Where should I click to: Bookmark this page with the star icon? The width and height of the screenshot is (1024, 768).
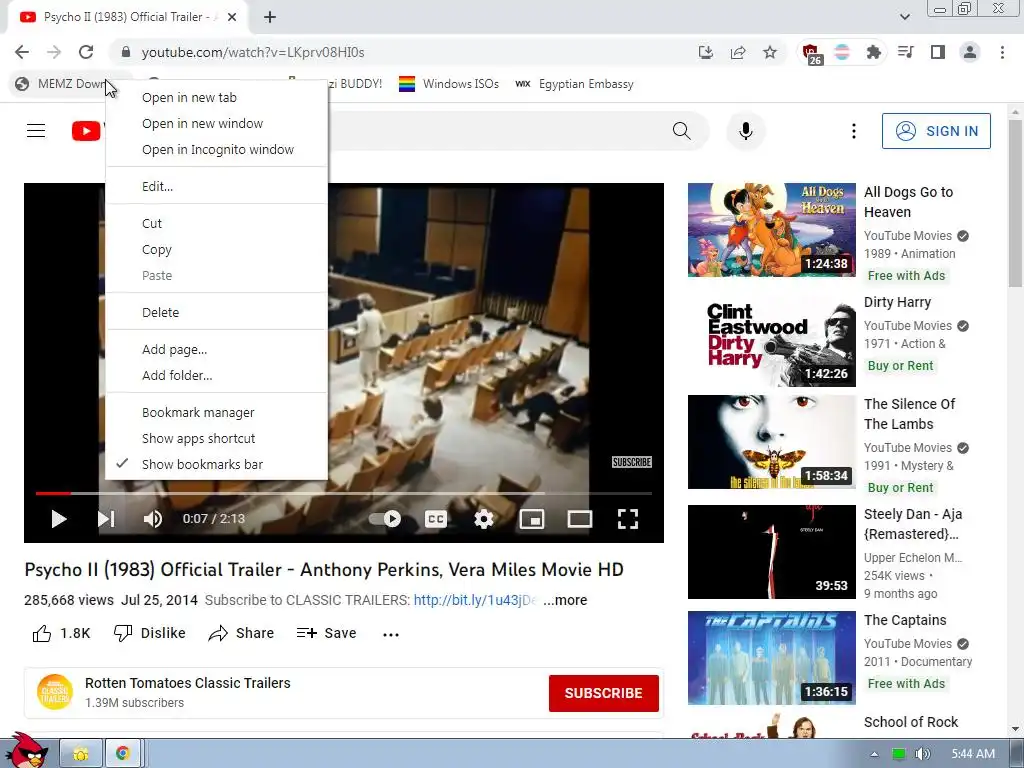coord(770,52)
